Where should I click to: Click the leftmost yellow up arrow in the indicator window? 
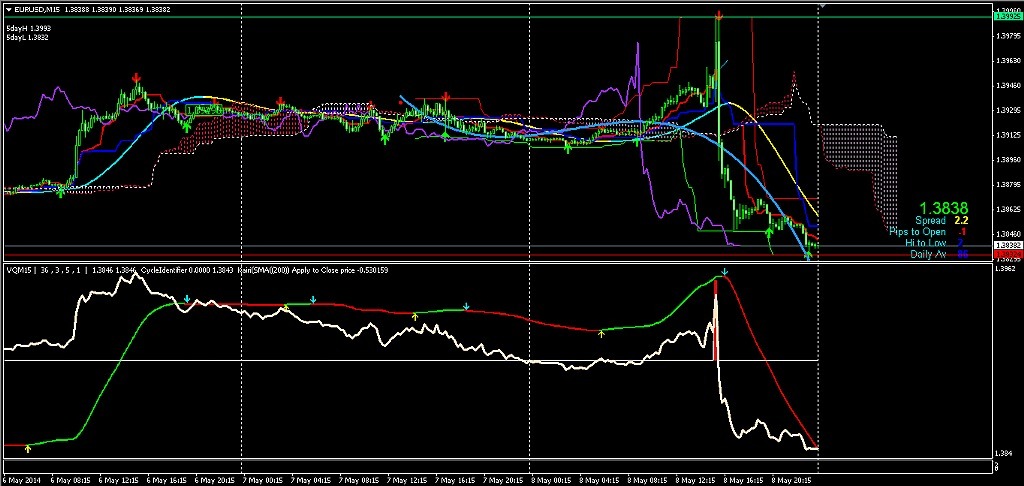click(x=28, y=449)
